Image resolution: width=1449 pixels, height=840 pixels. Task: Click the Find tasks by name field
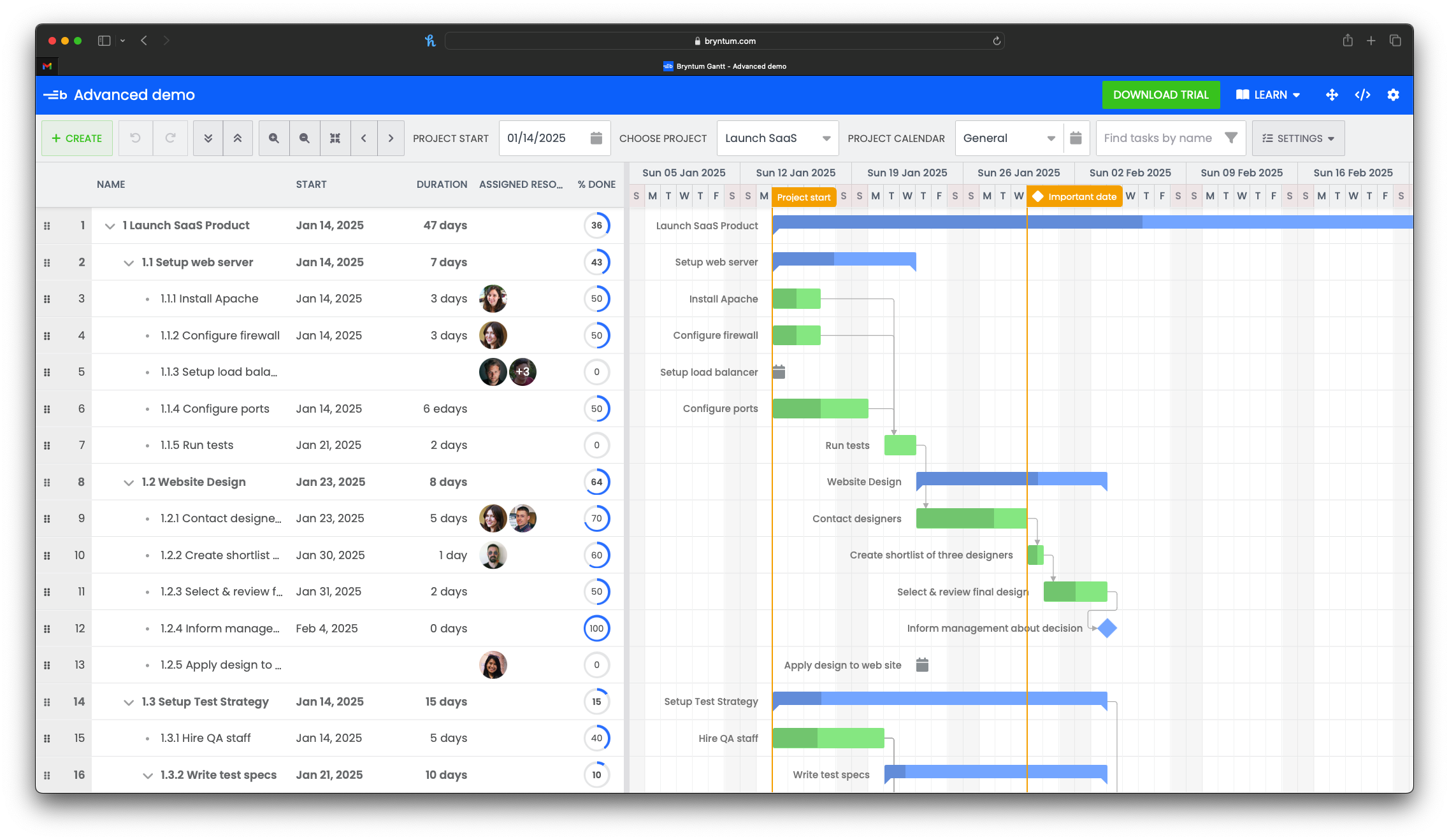[1157, 138]
